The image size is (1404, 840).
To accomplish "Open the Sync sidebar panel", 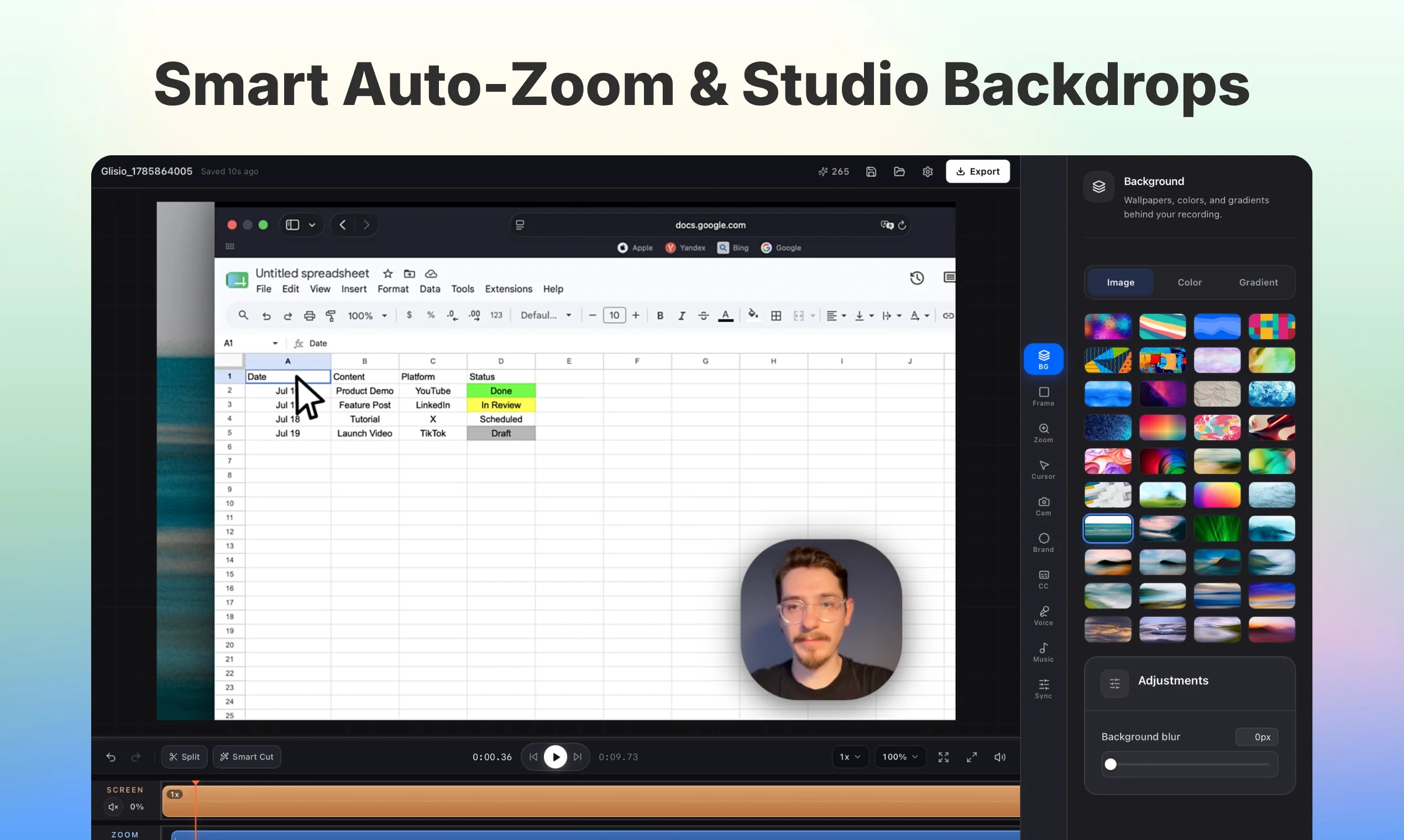I will 1043,690.
